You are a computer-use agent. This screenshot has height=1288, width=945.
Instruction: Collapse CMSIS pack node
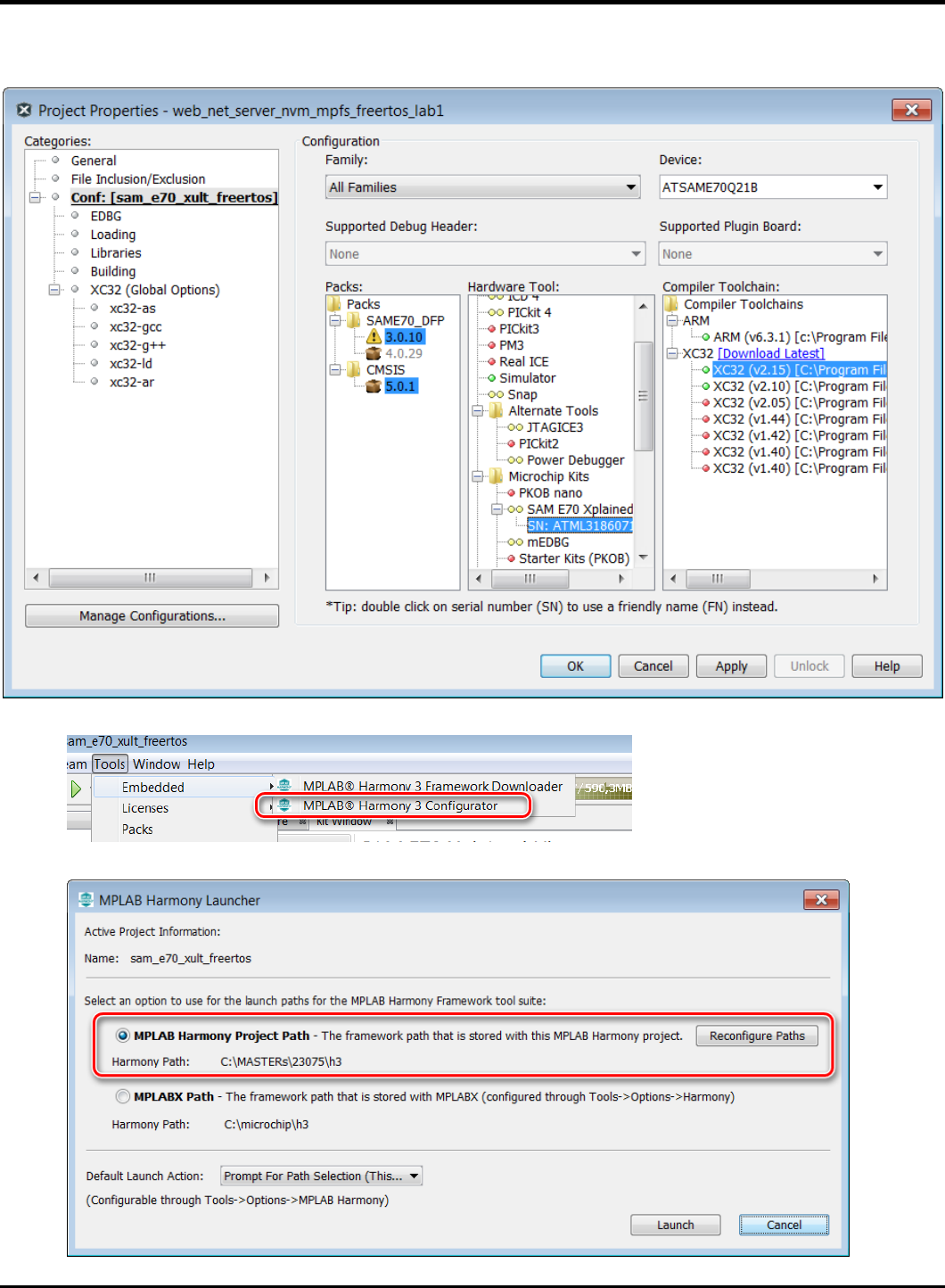tap(335, 369)
